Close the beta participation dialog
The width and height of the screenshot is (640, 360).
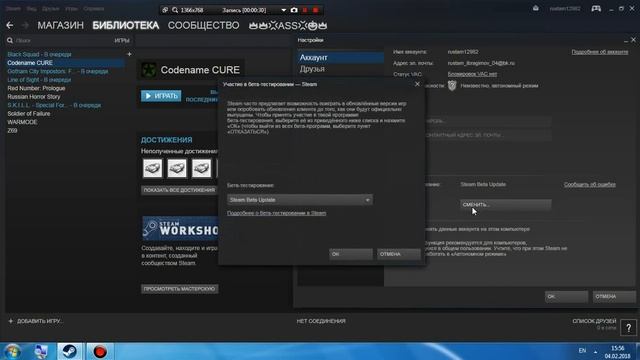417,84
